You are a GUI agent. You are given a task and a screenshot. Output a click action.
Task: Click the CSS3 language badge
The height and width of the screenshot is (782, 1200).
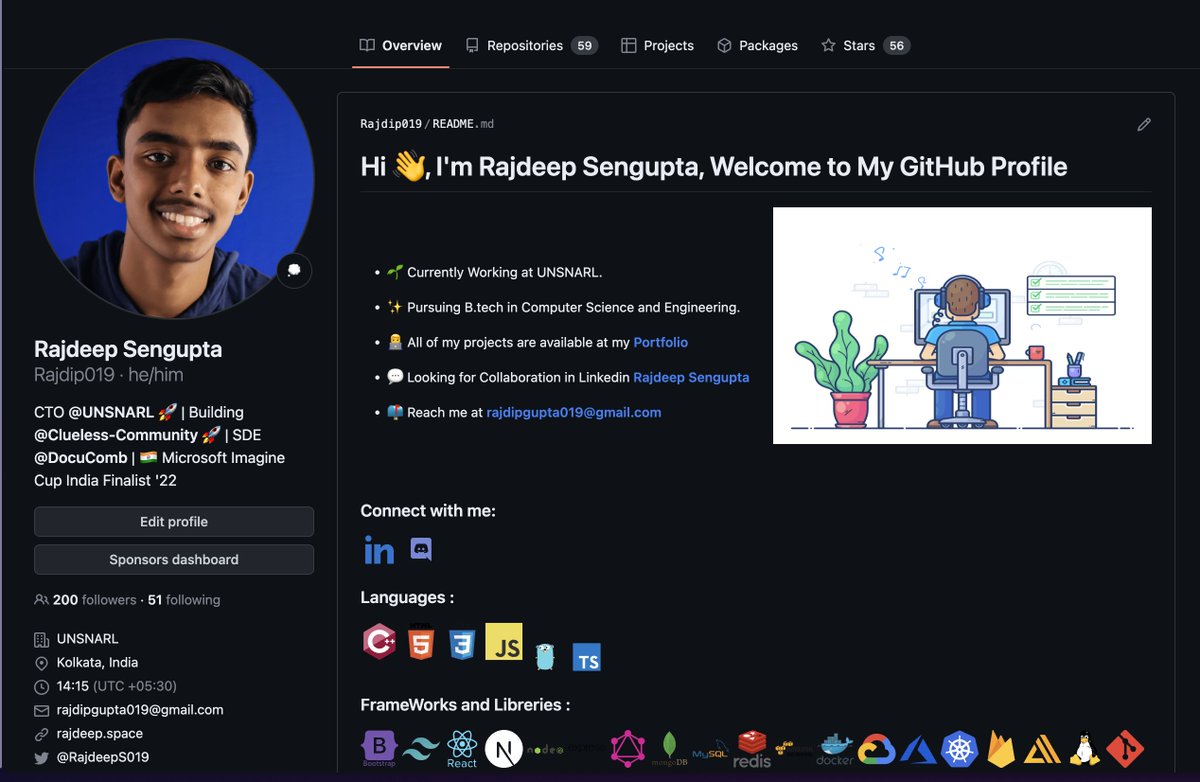(461, 645)
